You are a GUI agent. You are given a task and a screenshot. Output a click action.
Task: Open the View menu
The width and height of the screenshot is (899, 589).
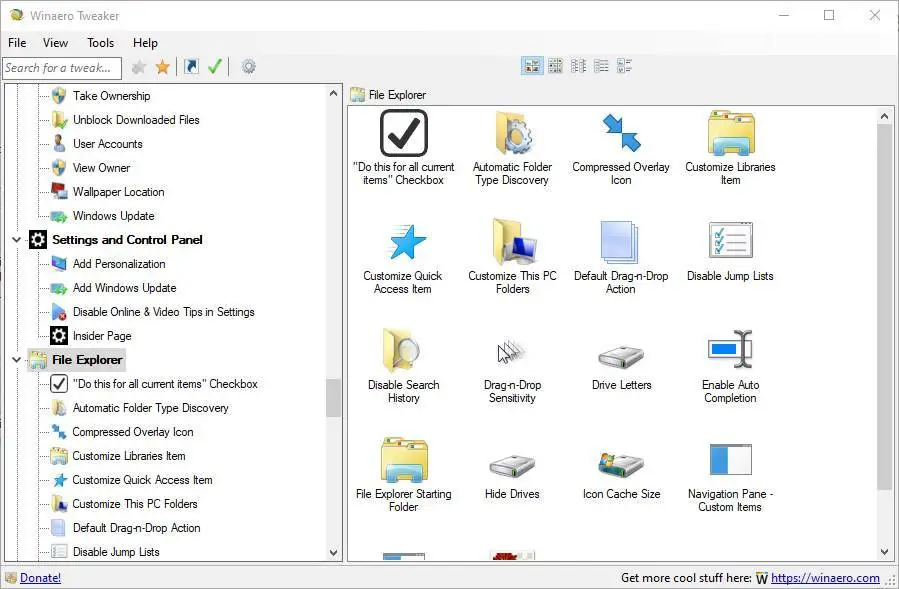tap(55, 43)
